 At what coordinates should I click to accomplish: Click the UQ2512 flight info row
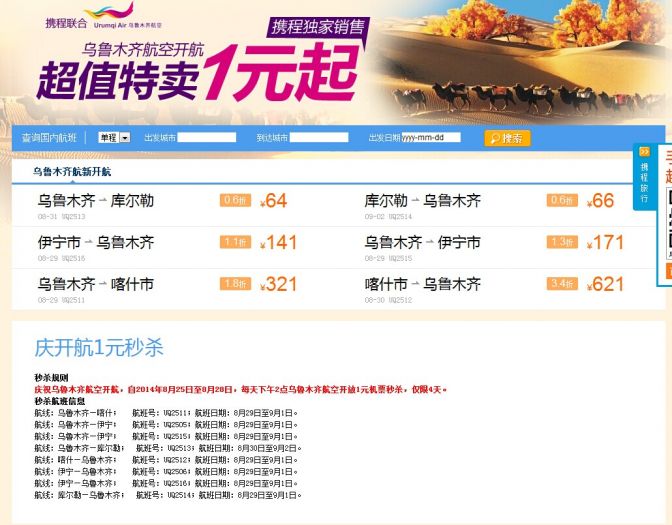coord(166,460)
